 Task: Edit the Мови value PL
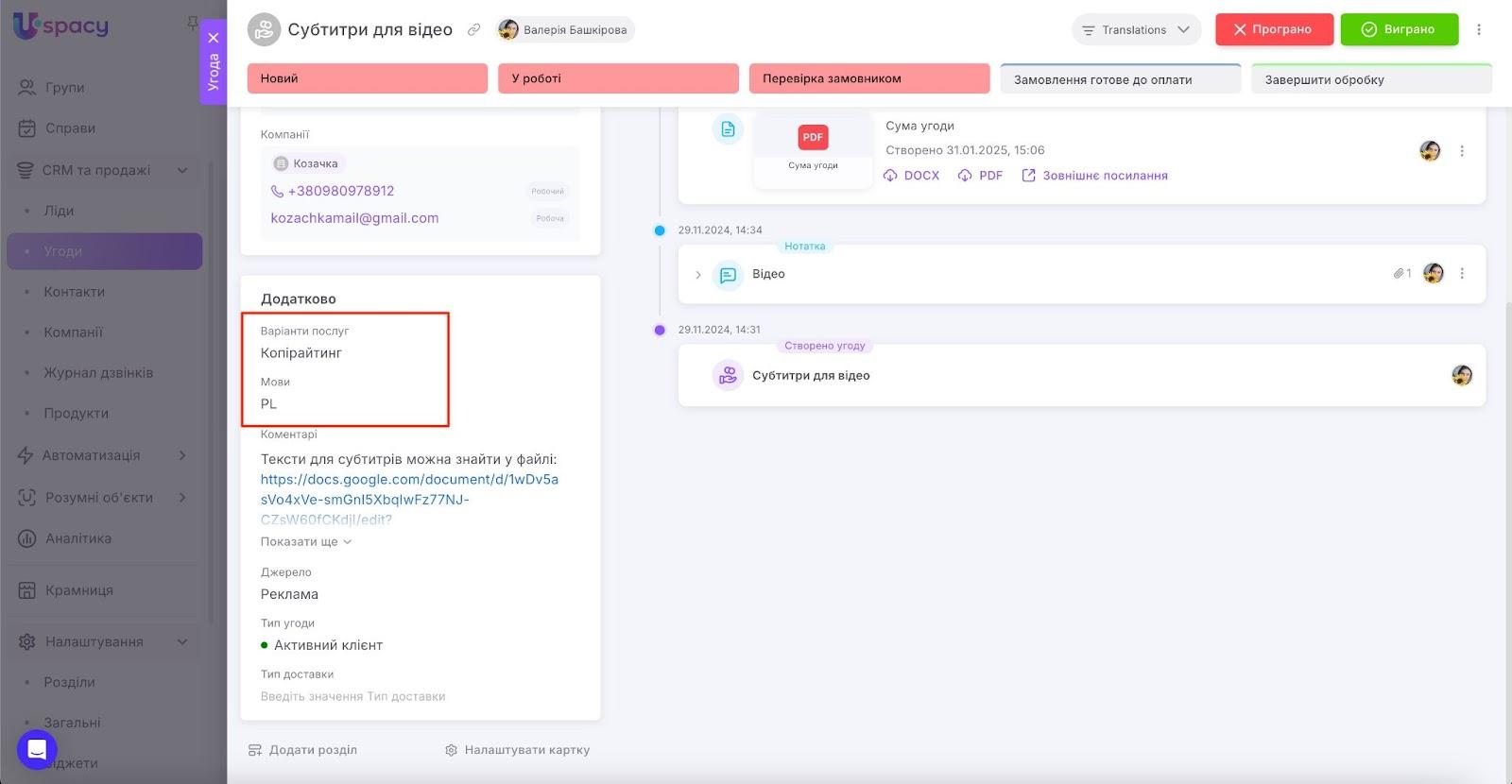pos(268,403)
